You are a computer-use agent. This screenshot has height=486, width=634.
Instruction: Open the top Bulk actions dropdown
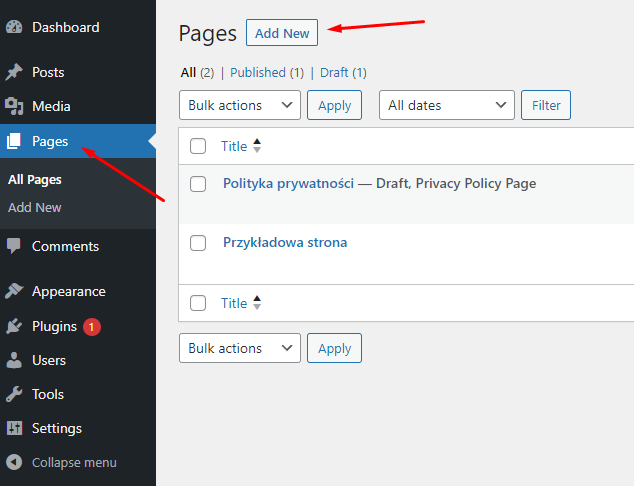(240, 105)
